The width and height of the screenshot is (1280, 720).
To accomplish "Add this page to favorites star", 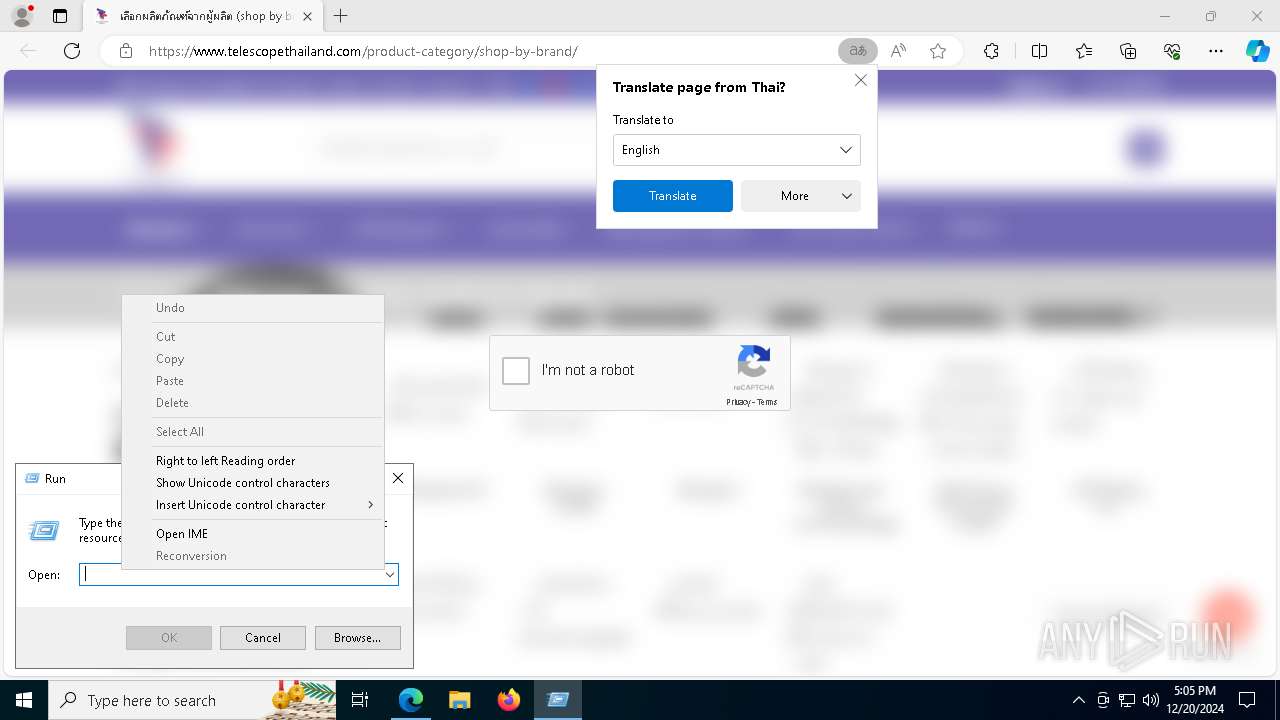I will pyautogui.click(x=938, y=51).
